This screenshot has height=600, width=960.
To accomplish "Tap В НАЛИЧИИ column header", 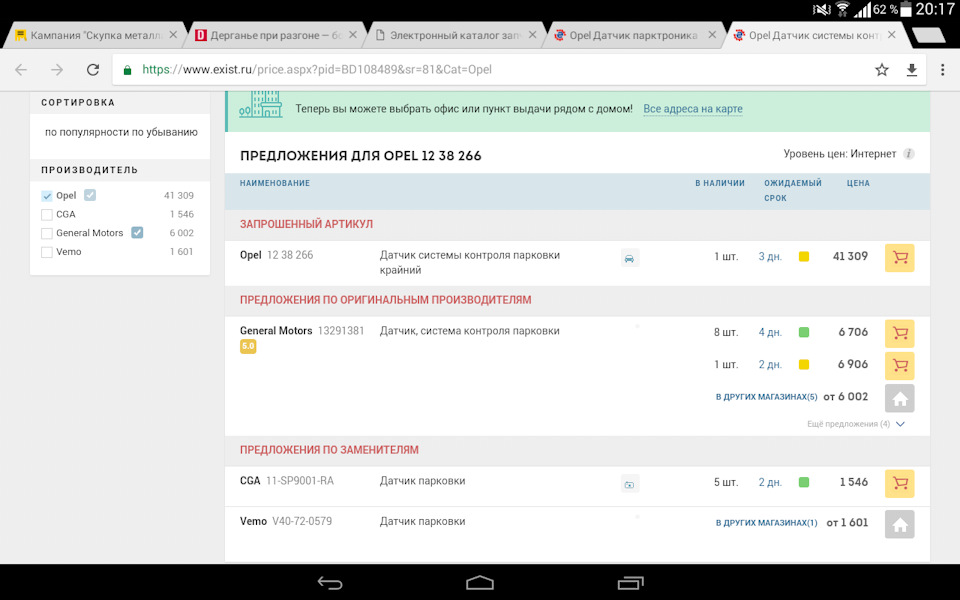I will pyautogui.click(x=719, y=183).
